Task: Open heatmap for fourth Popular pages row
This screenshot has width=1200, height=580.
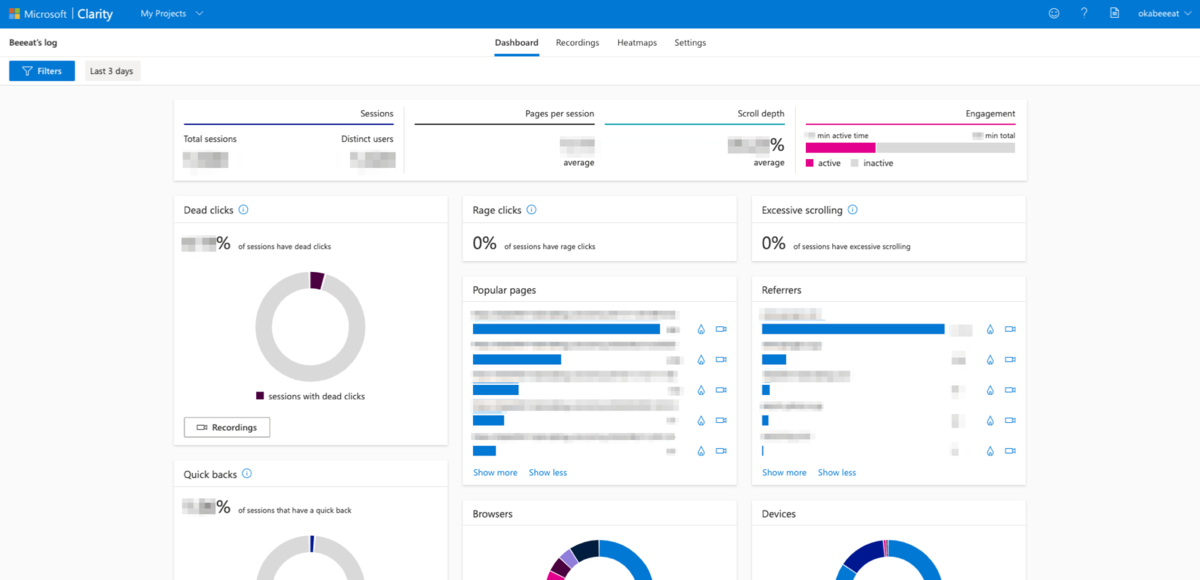Action: 701,421
